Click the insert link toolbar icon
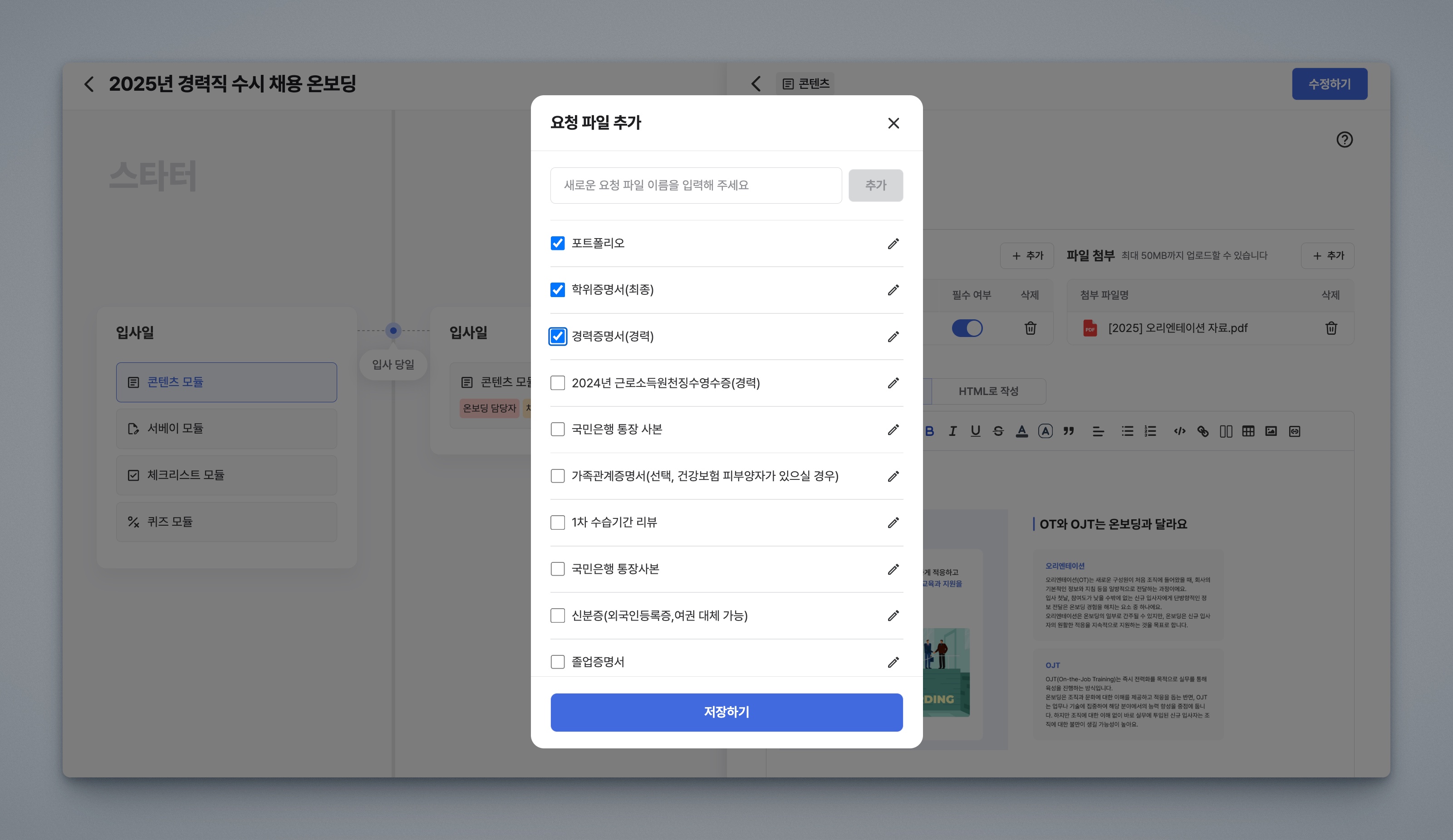 [x=1203, y=431]
